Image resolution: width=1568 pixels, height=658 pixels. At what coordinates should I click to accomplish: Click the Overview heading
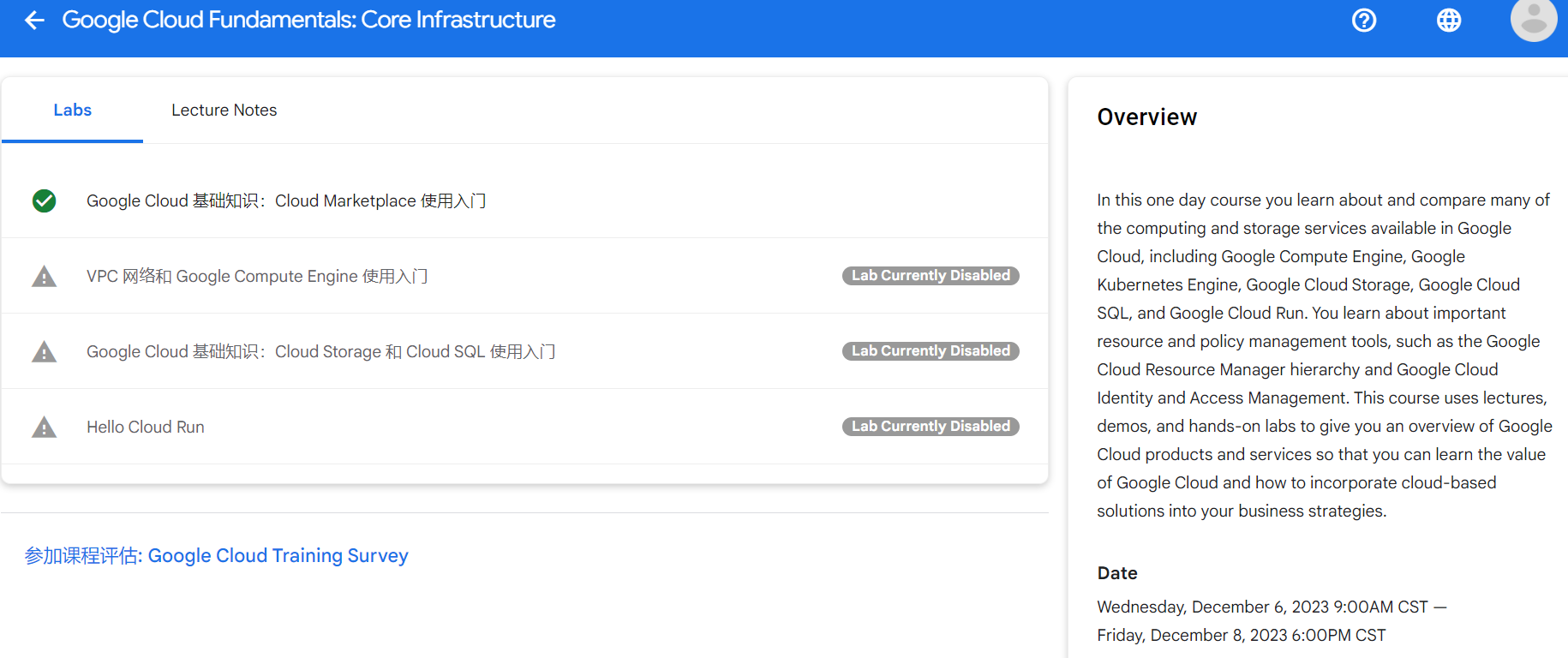[x=1146, y=117]
